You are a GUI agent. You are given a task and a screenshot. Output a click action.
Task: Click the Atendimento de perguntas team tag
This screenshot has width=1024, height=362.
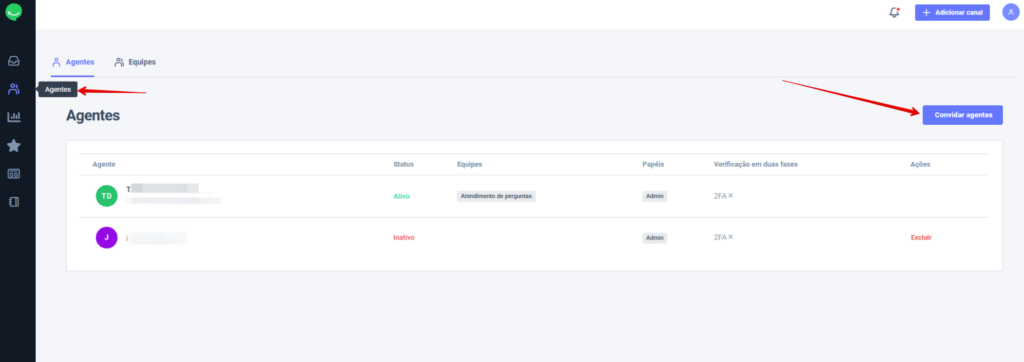click(496, 196)
